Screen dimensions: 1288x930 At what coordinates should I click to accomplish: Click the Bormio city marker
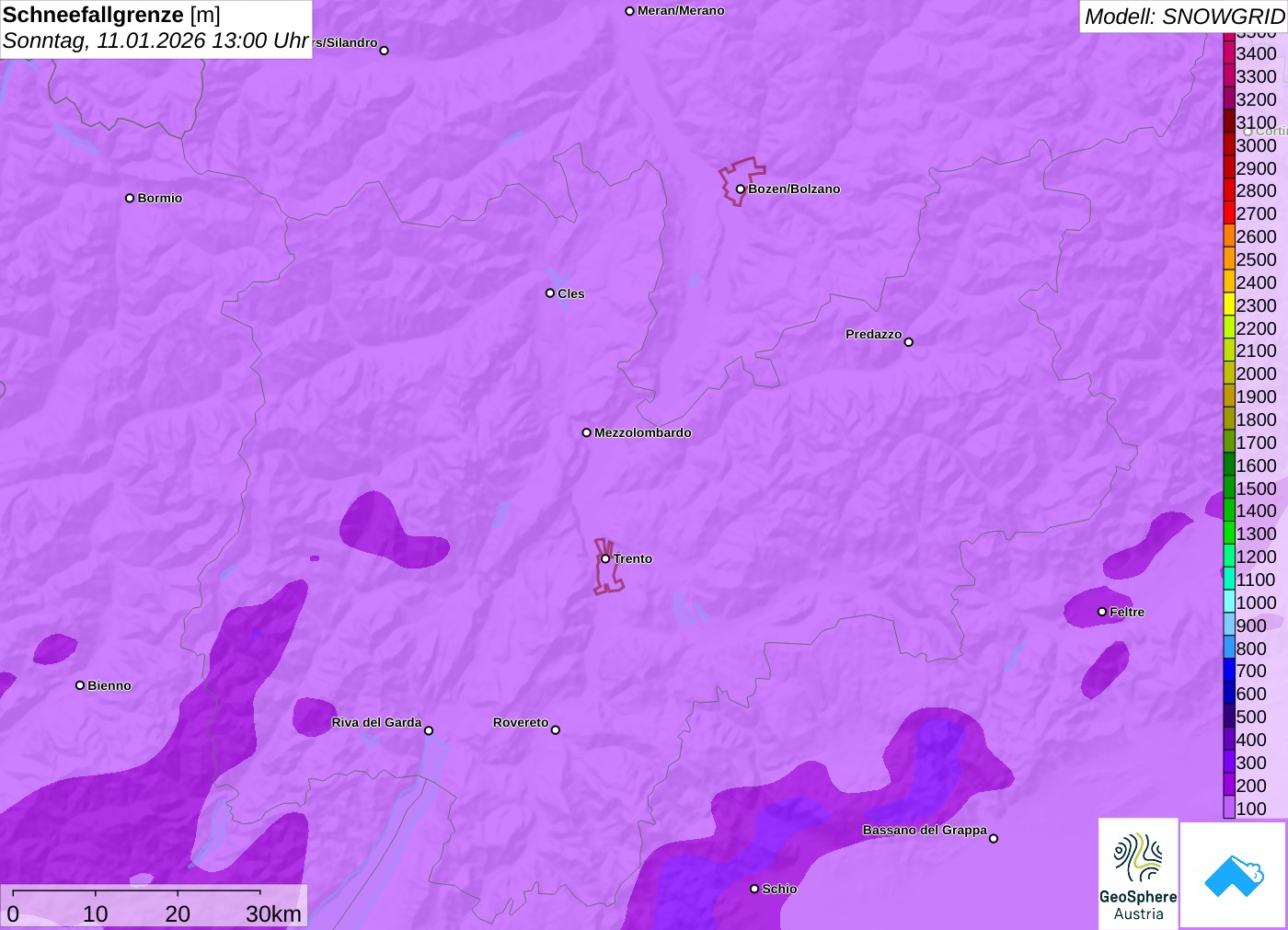coord(130,198)
